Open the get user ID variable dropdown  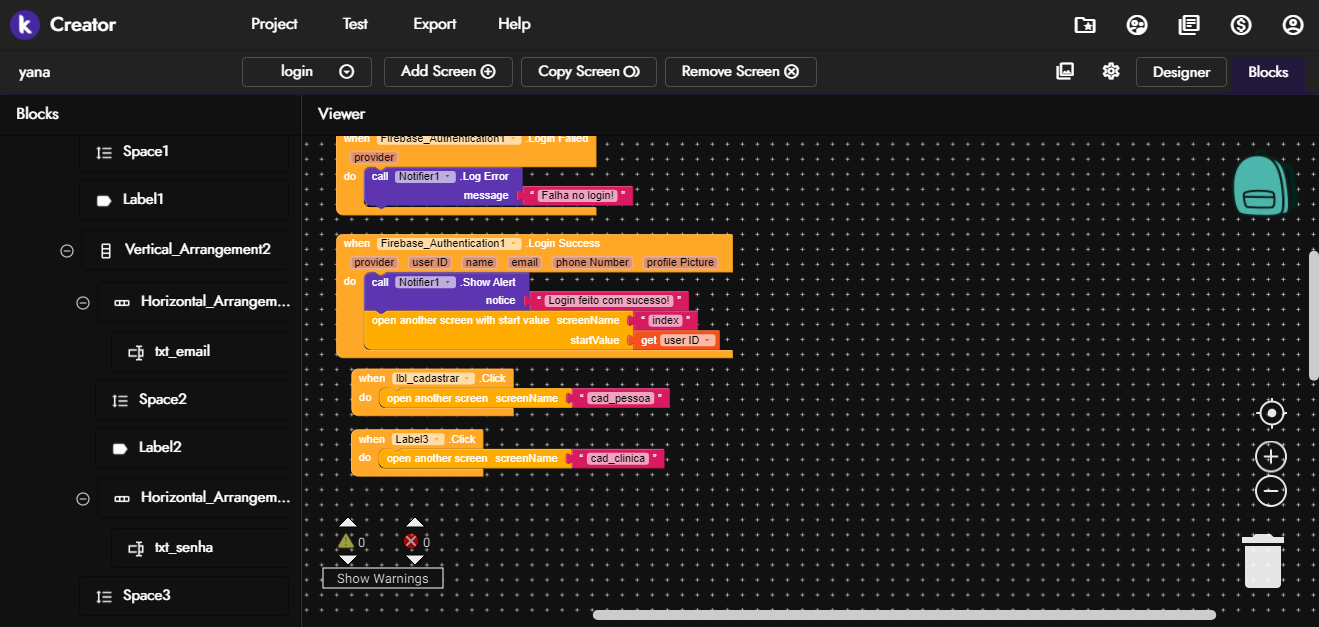click(688, 340)
